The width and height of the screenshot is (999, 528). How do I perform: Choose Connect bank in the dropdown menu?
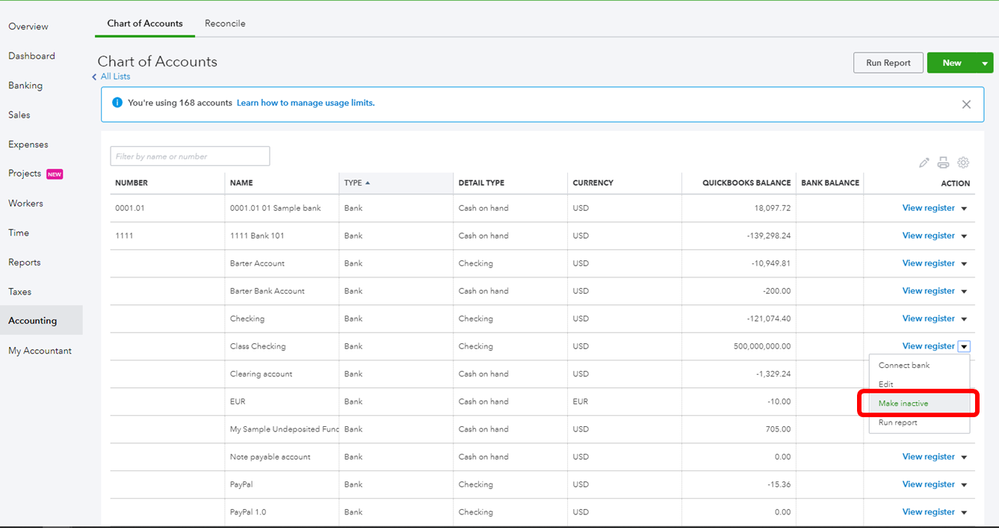[x=903, y=365]
